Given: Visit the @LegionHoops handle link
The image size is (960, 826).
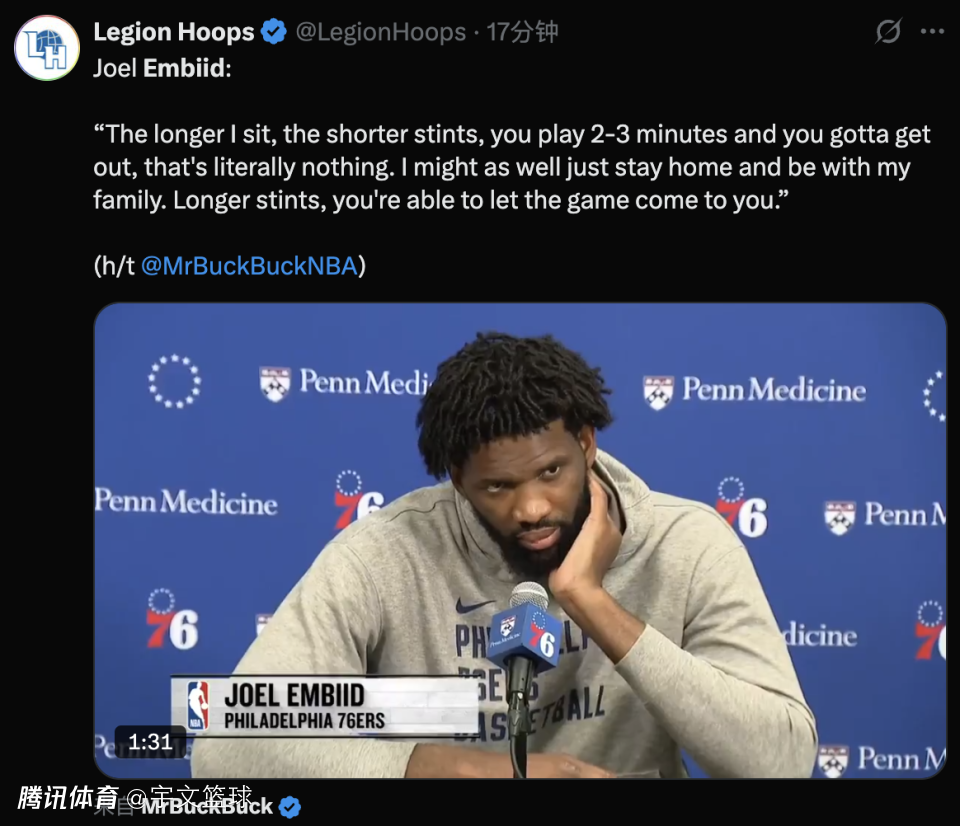Looking at the screenshot, I should (x=380, y=32).
